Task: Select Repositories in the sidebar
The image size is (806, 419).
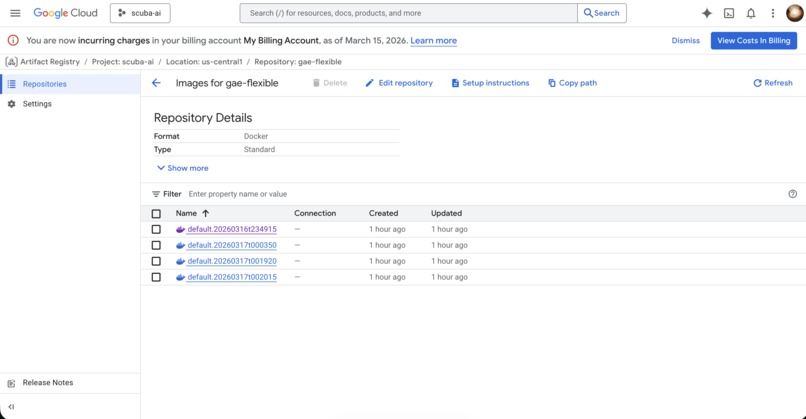Action: pos(70,84)
